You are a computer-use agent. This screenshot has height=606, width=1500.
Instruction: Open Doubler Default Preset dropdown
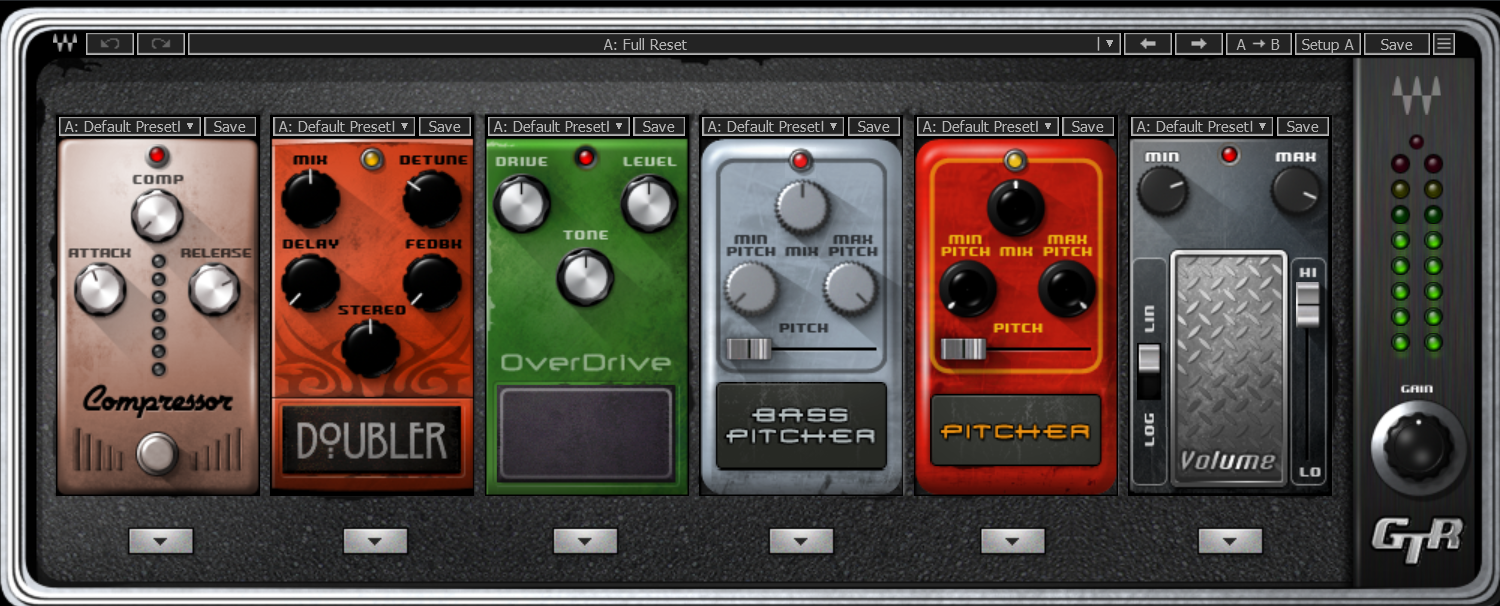tap(344, 126)
